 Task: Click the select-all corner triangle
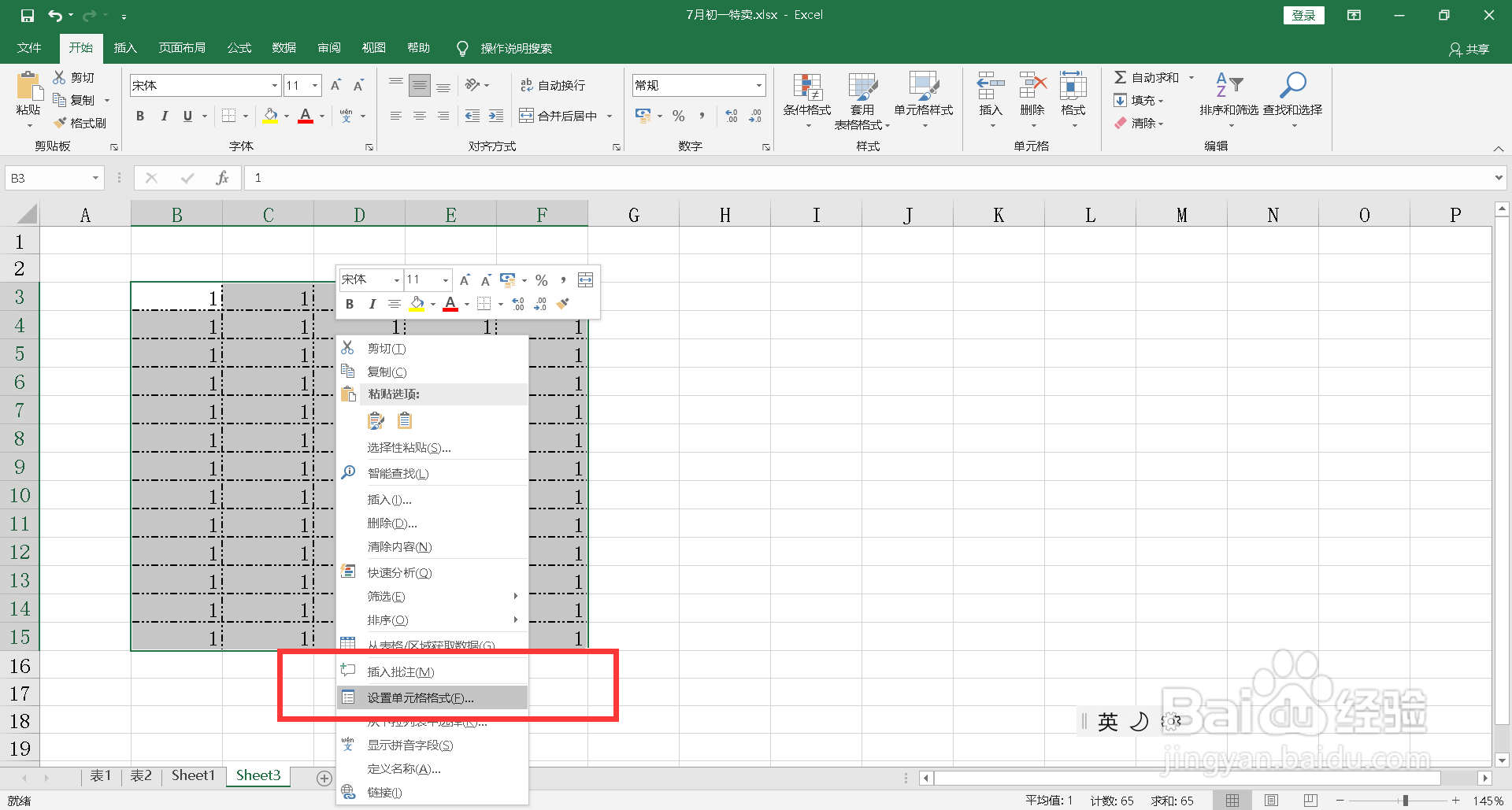click(x=26, y=214)
